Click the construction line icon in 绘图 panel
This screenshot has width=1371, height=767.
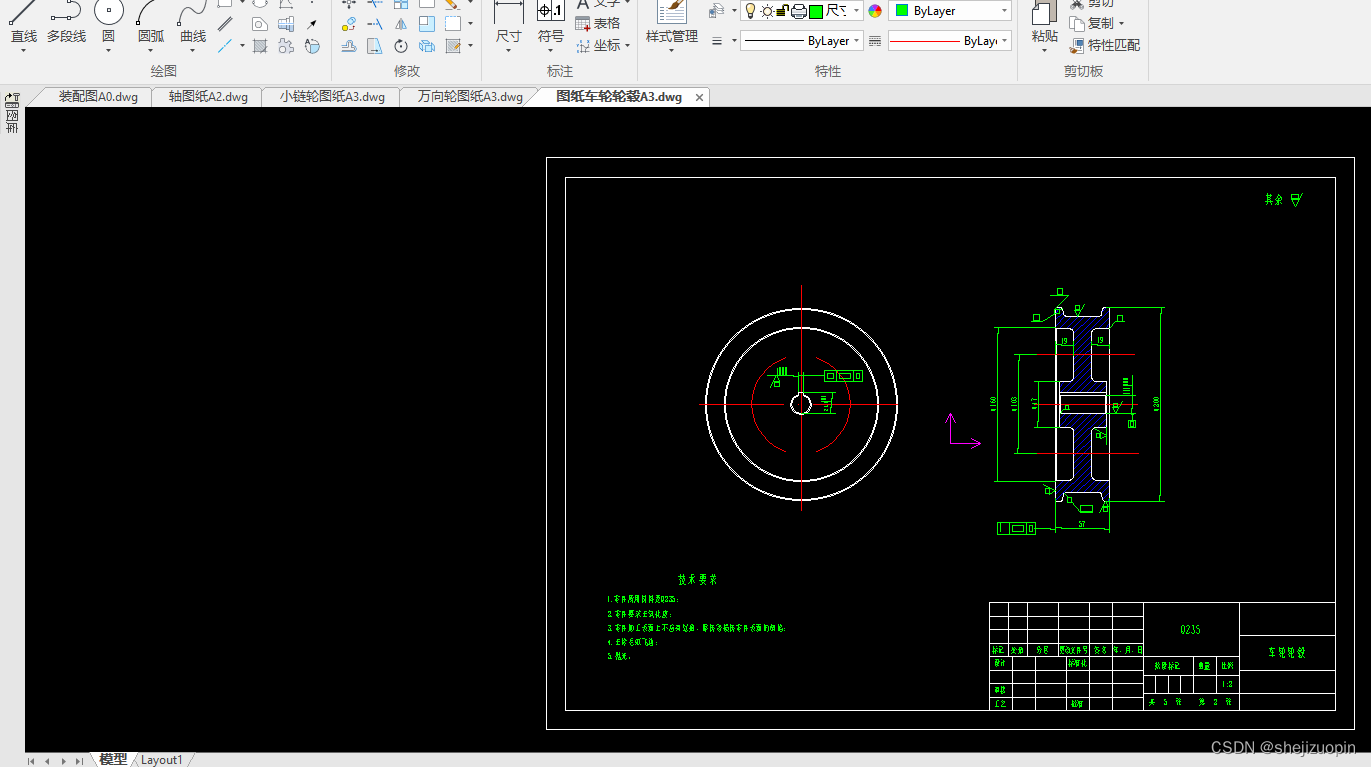[225, 46]
